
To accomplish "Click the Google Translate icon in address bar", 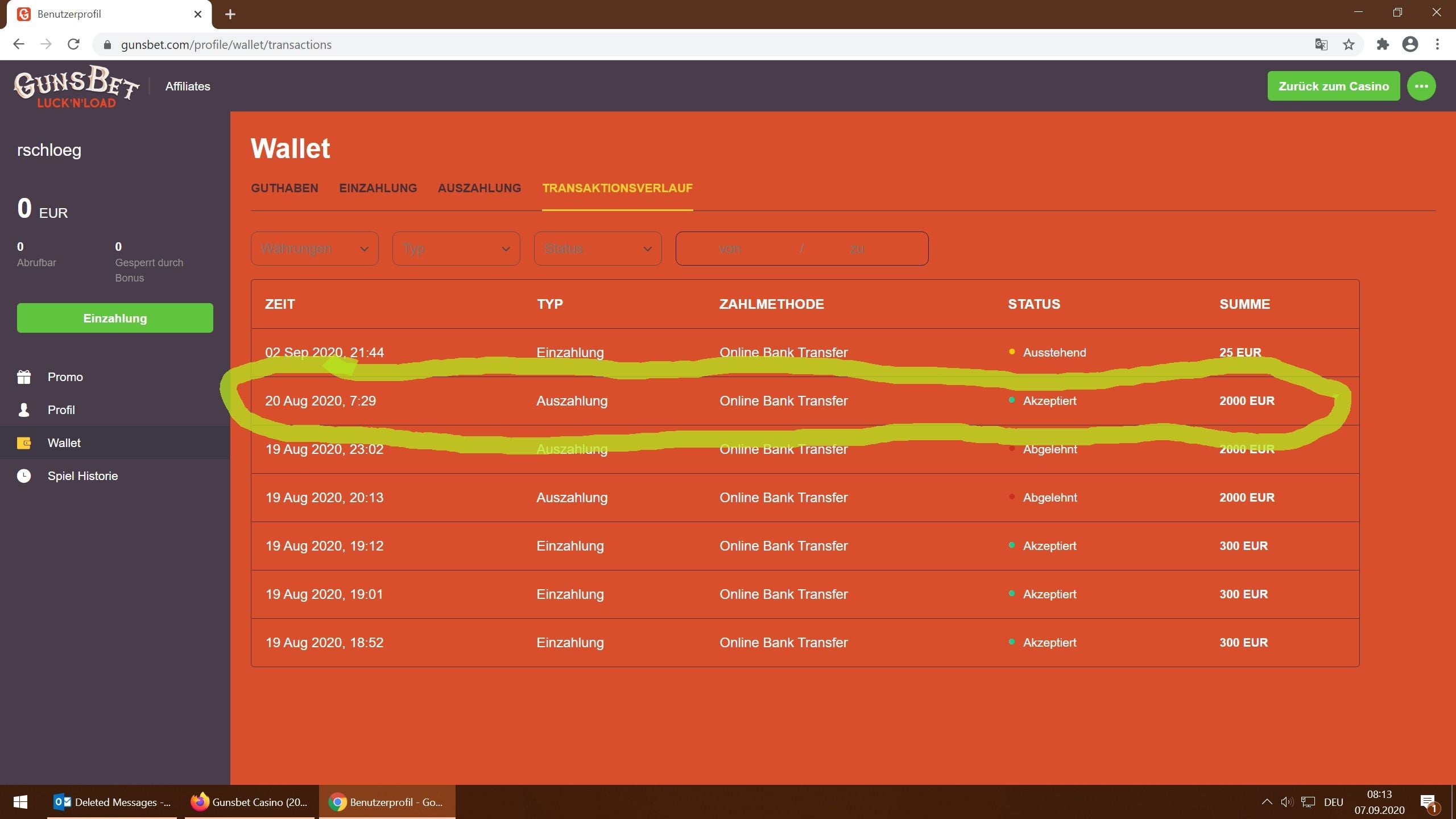I will point(1321,44).
